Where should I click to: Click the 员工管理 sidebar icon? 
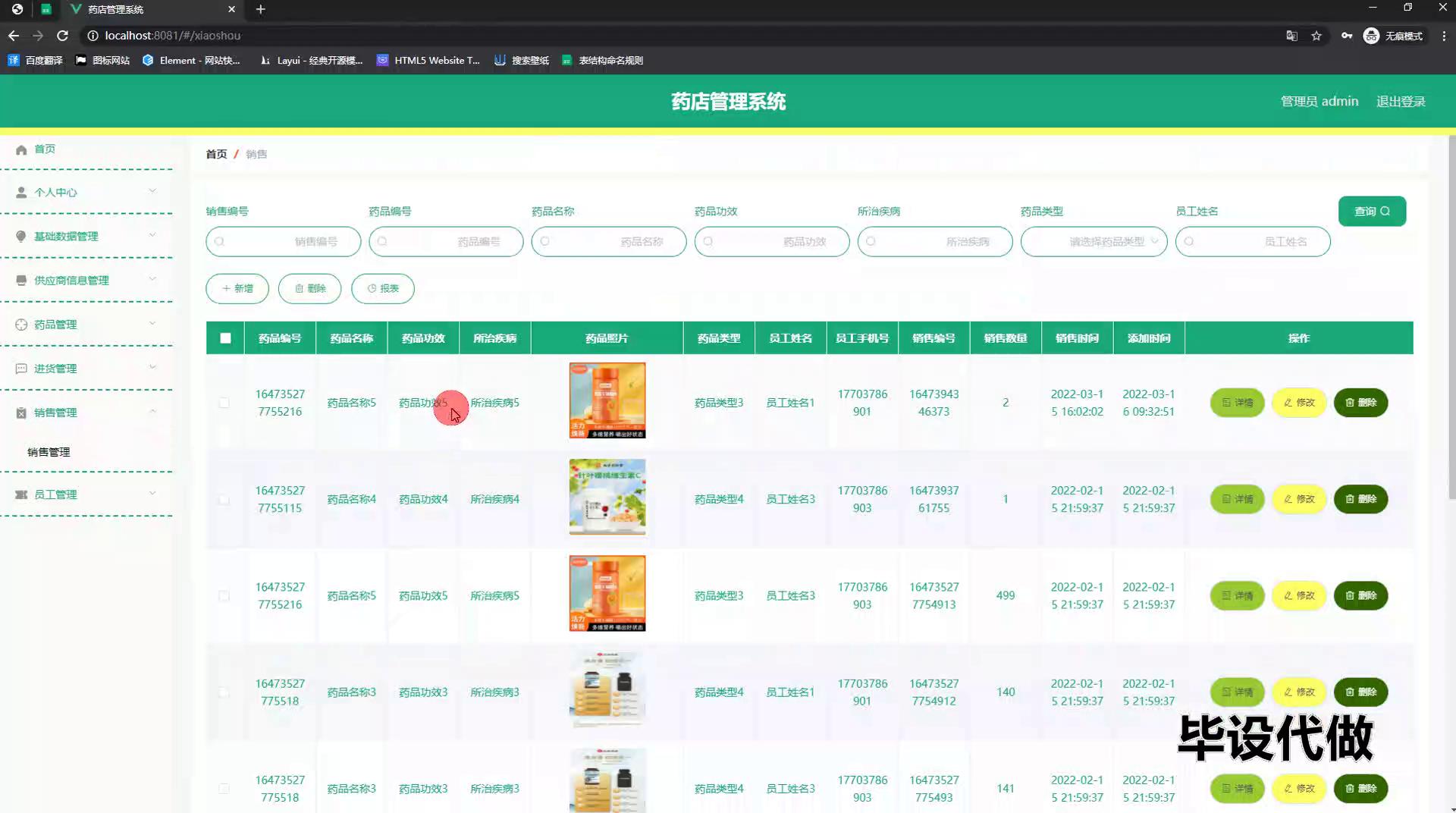click(x=21, y=494)
